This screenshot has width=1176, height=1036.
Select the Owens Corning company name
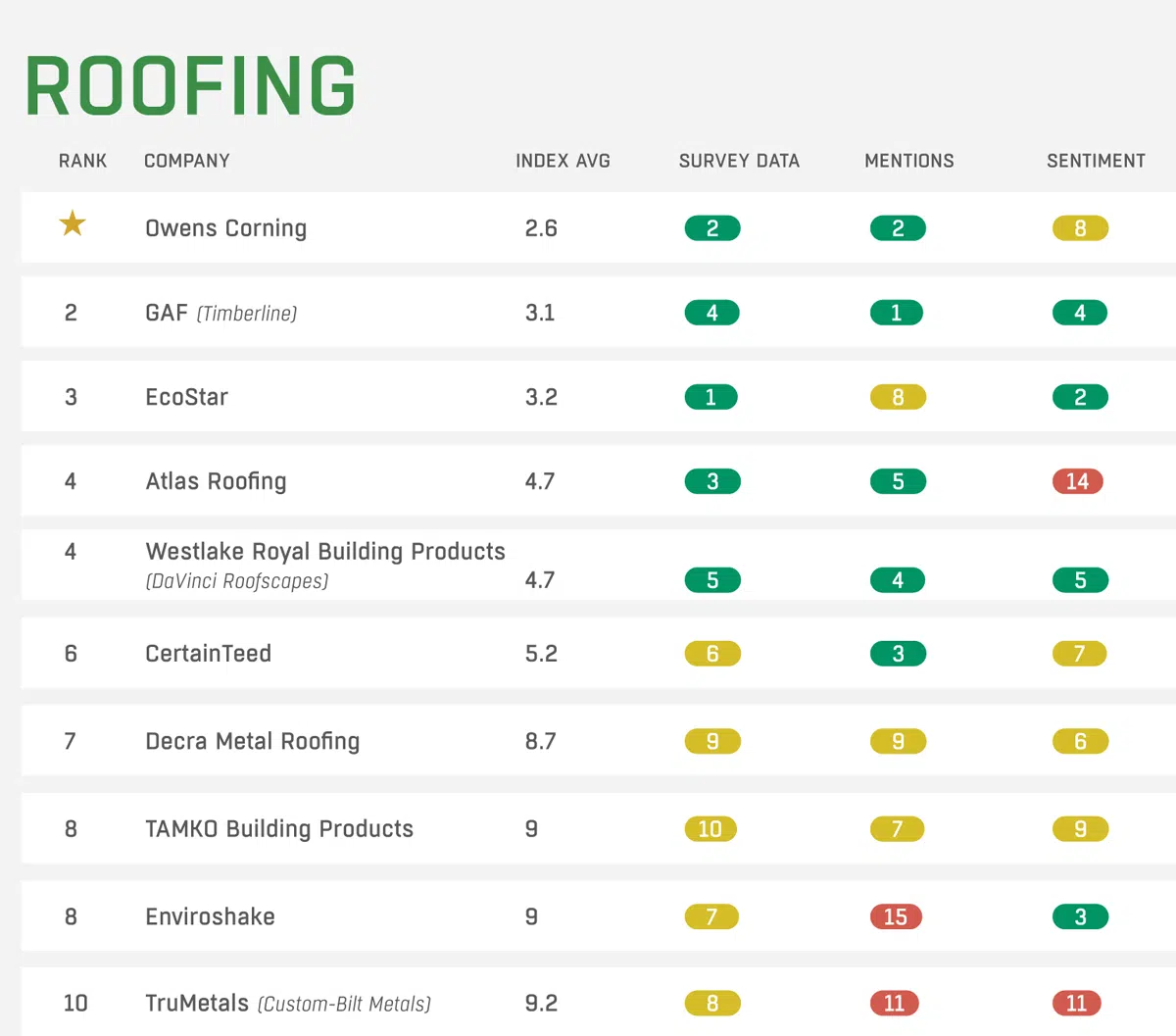[x=225, y=228]
